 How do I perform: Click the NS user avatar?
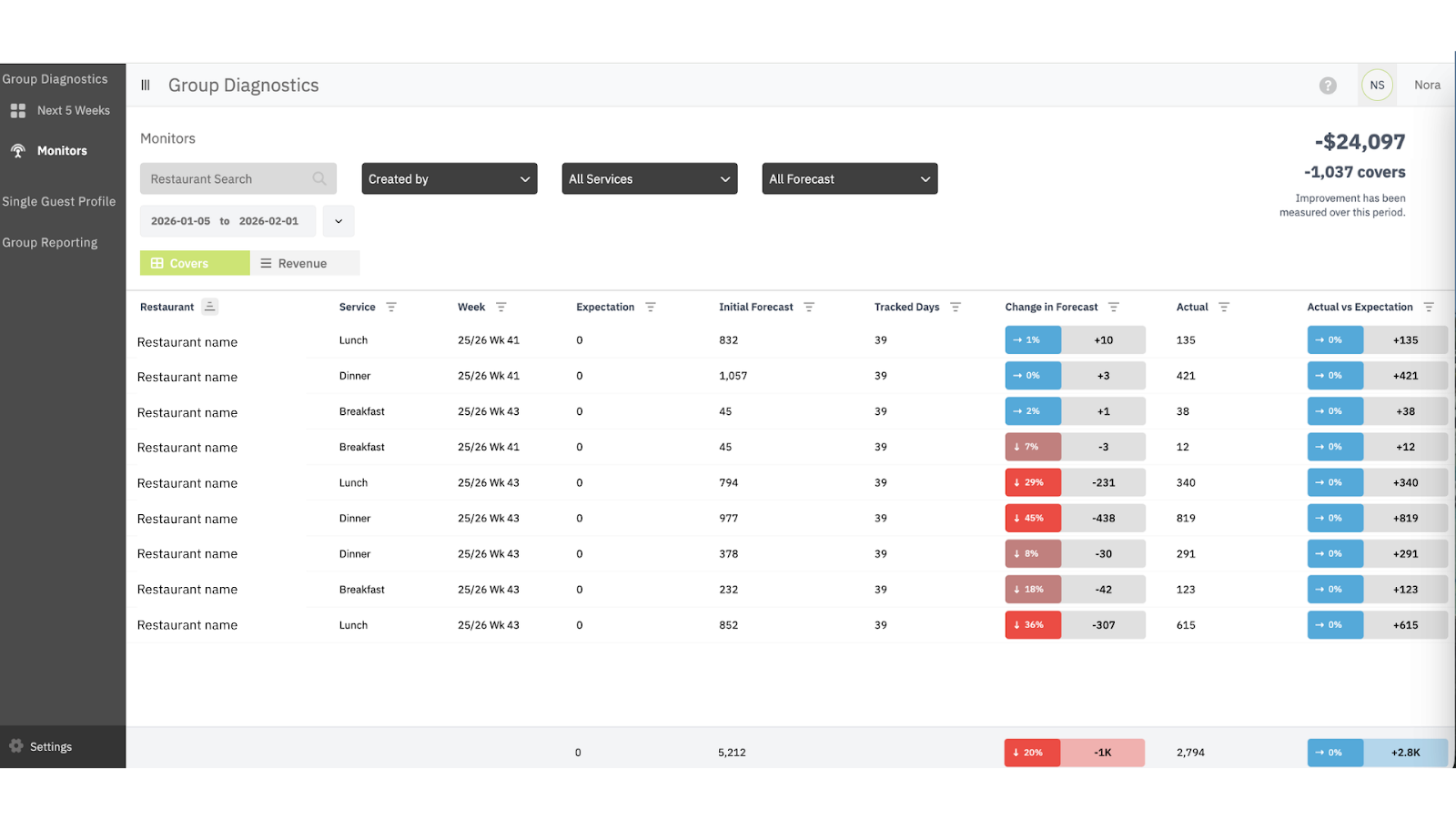(x=1377, y=86)
